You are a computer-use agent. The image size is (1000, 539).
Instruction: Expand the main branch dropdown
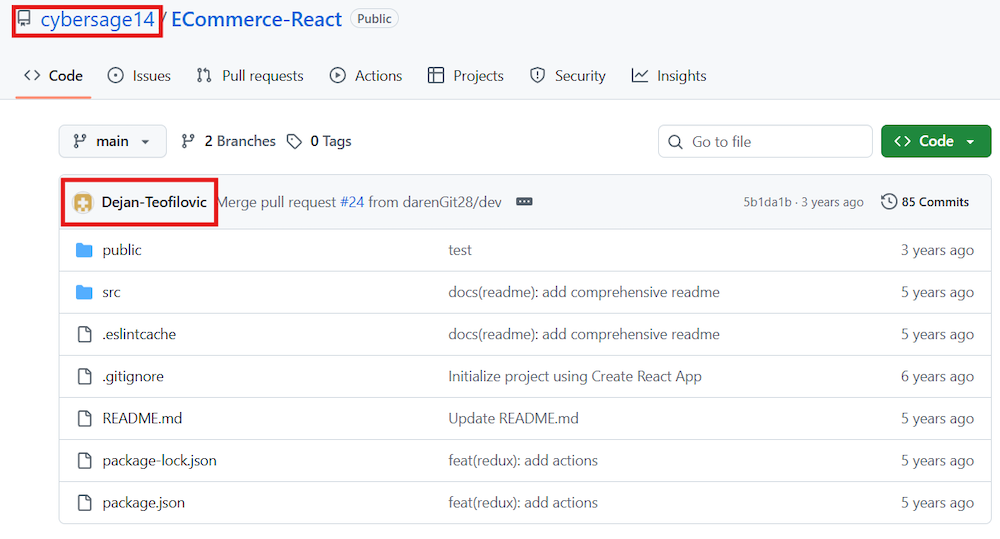click(x=112, y=141)
